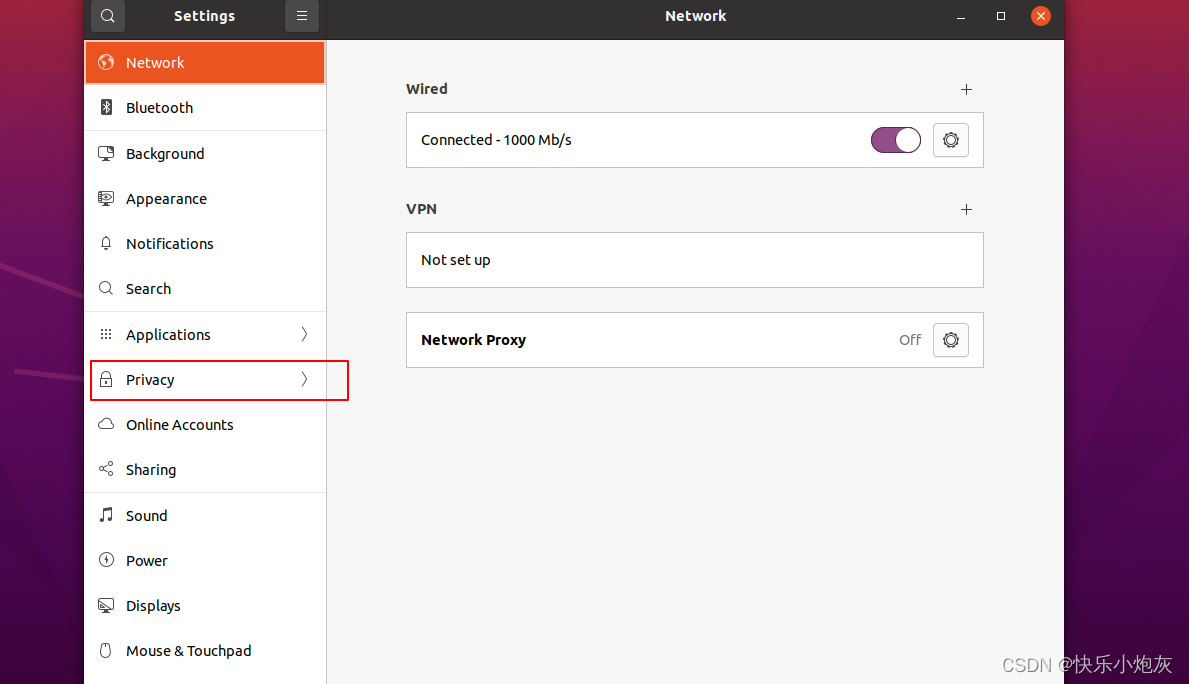Open Mouse & Touchpad settings
Image resolution: width=1189 pixels, height=684 pixels.
pos(205,651)
